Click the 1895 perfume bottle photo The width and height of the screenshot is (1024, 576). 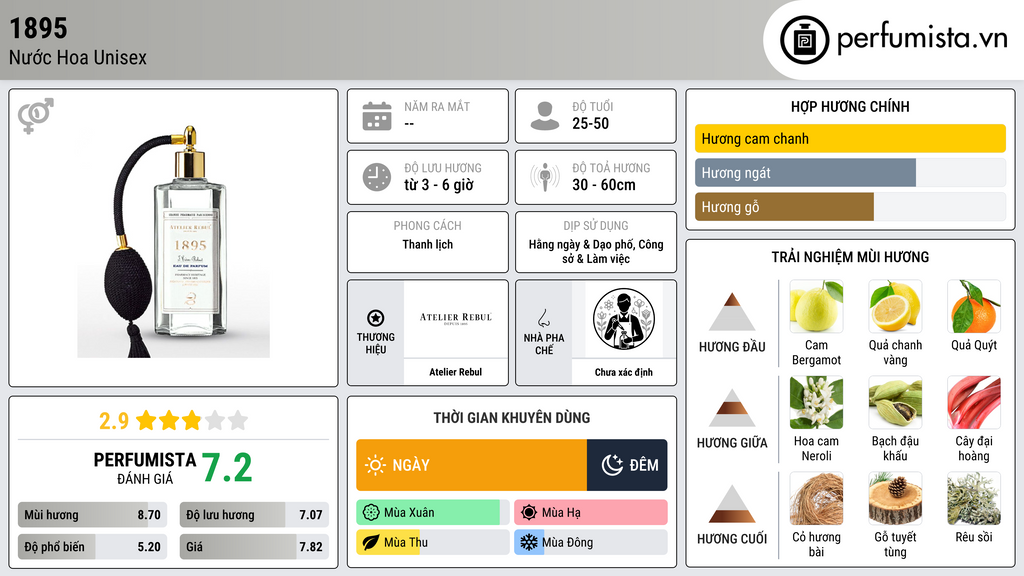click(x=173, y=240)
